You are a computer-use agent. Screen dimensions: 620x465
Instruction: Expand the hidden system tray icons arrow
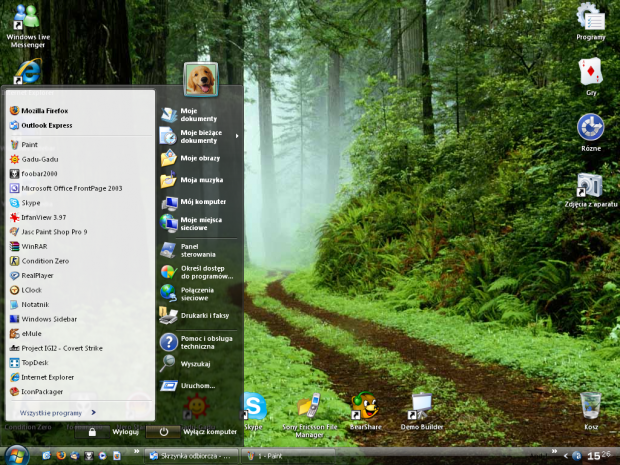tap(564, 456)
